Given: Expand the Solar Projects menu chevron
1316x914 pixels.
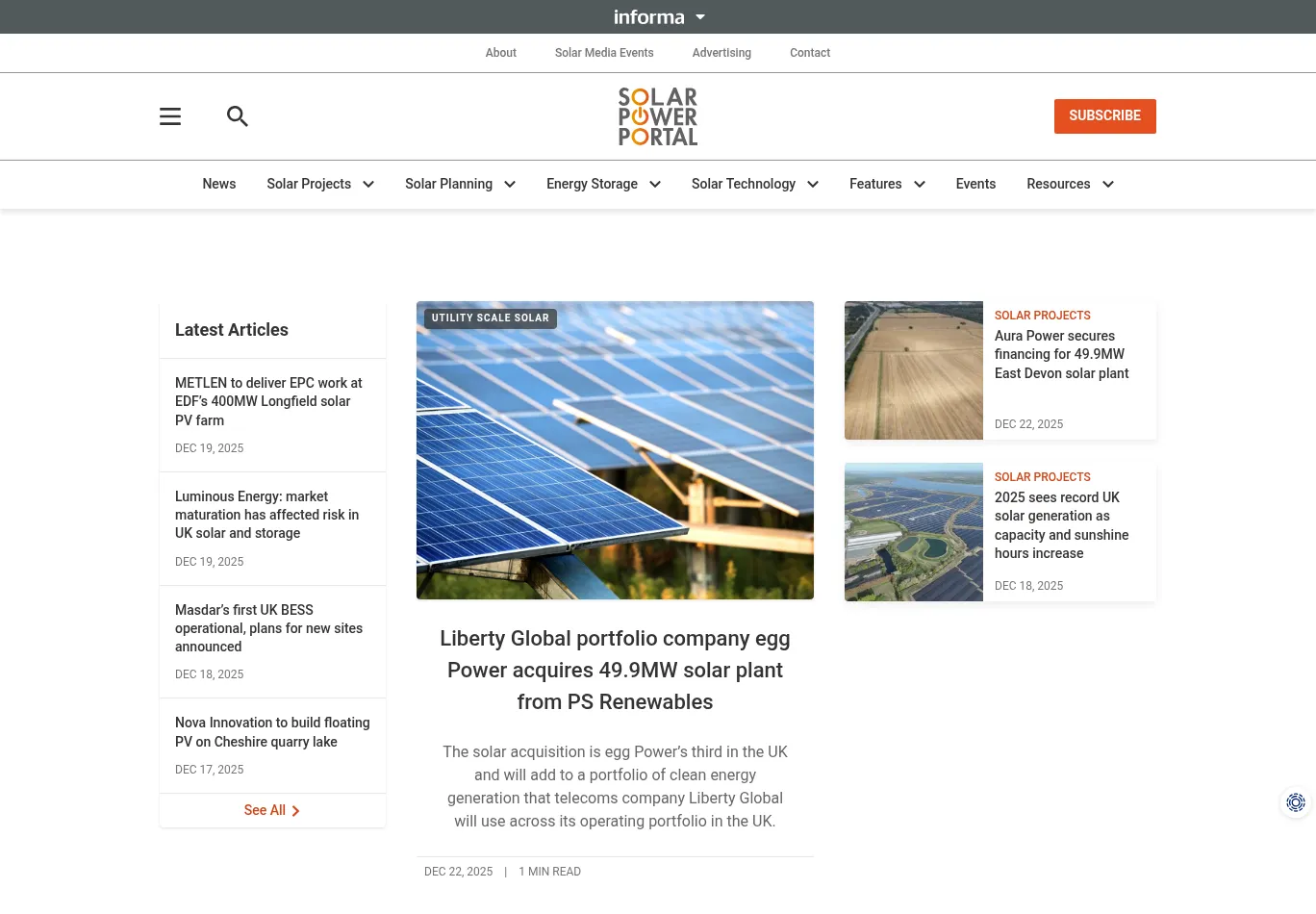Looking at the screenshot, I should [x=368, y=185].
